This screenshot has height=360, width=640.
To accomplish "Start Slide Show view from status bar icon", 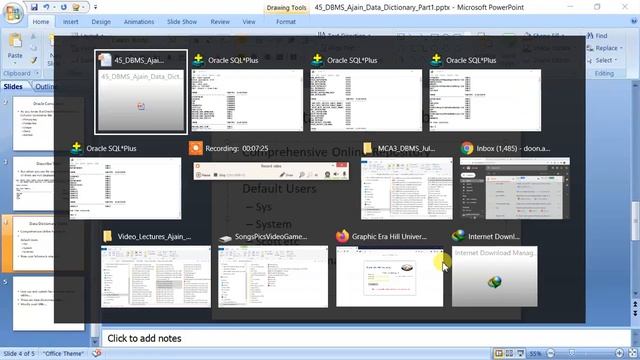I will 520,353.
